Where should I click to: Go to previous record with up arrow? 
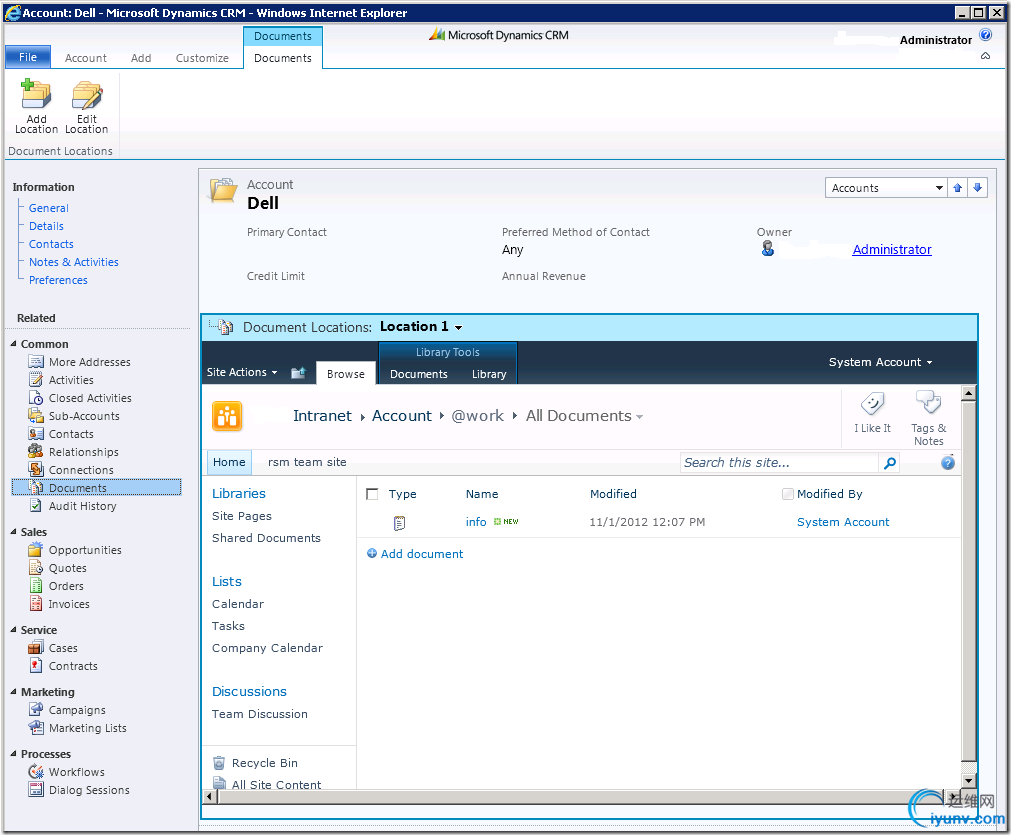click(x=957, y=188)
